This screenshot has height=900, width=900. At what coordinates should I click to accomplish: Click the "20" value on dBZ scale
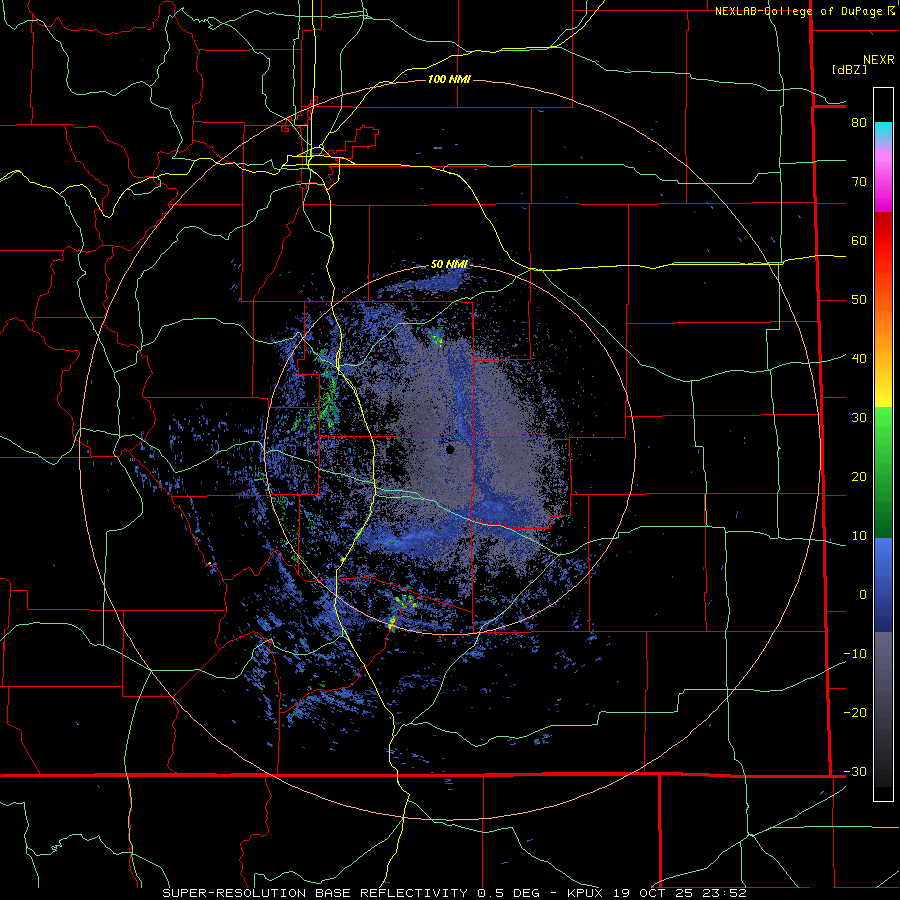pyautogui.click(x=859, y=476)
